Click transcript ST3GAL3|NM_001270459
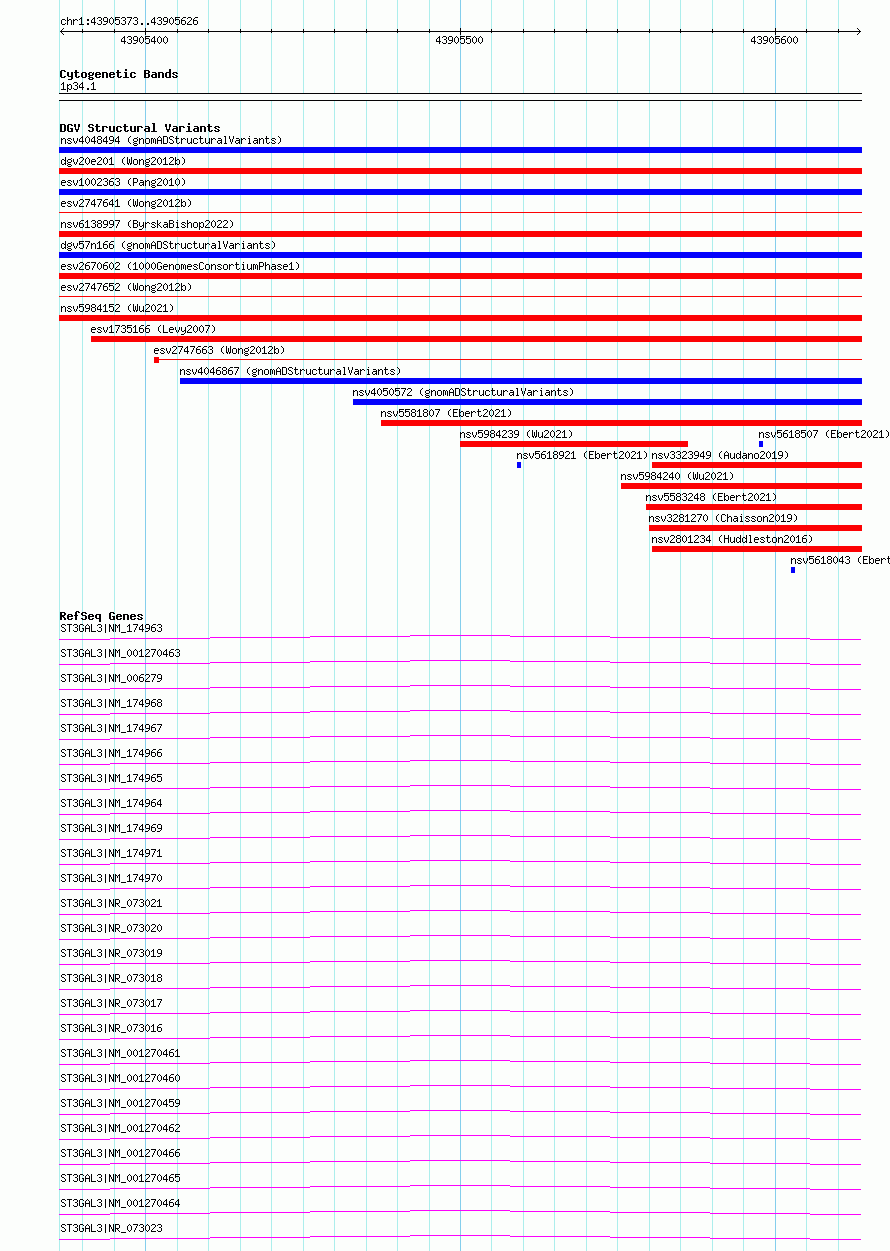Viewport: 890px width, 1251px height. [120, 1103]
